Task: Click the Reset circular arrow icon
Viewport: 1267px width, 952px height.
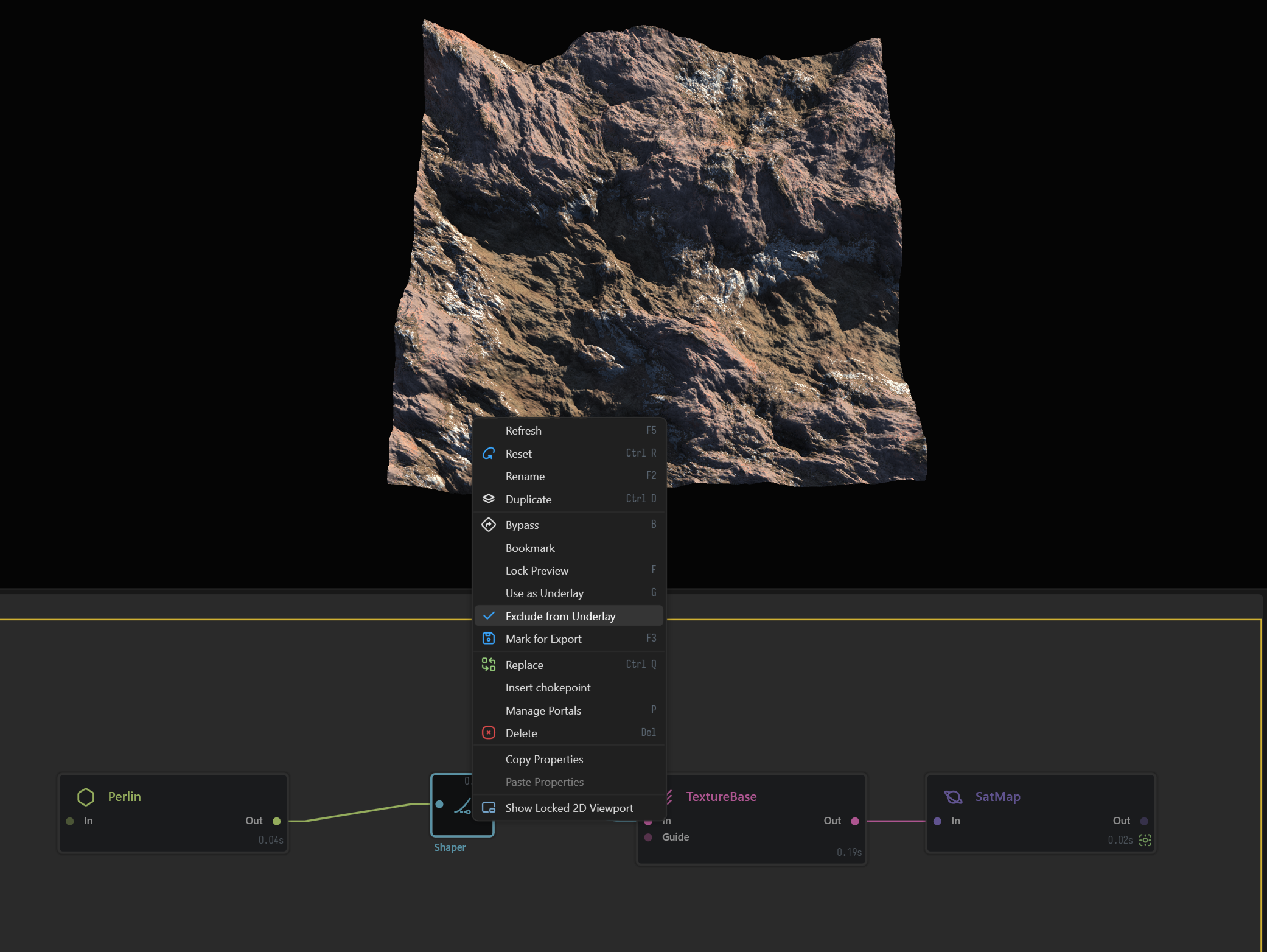Action: 489,453
